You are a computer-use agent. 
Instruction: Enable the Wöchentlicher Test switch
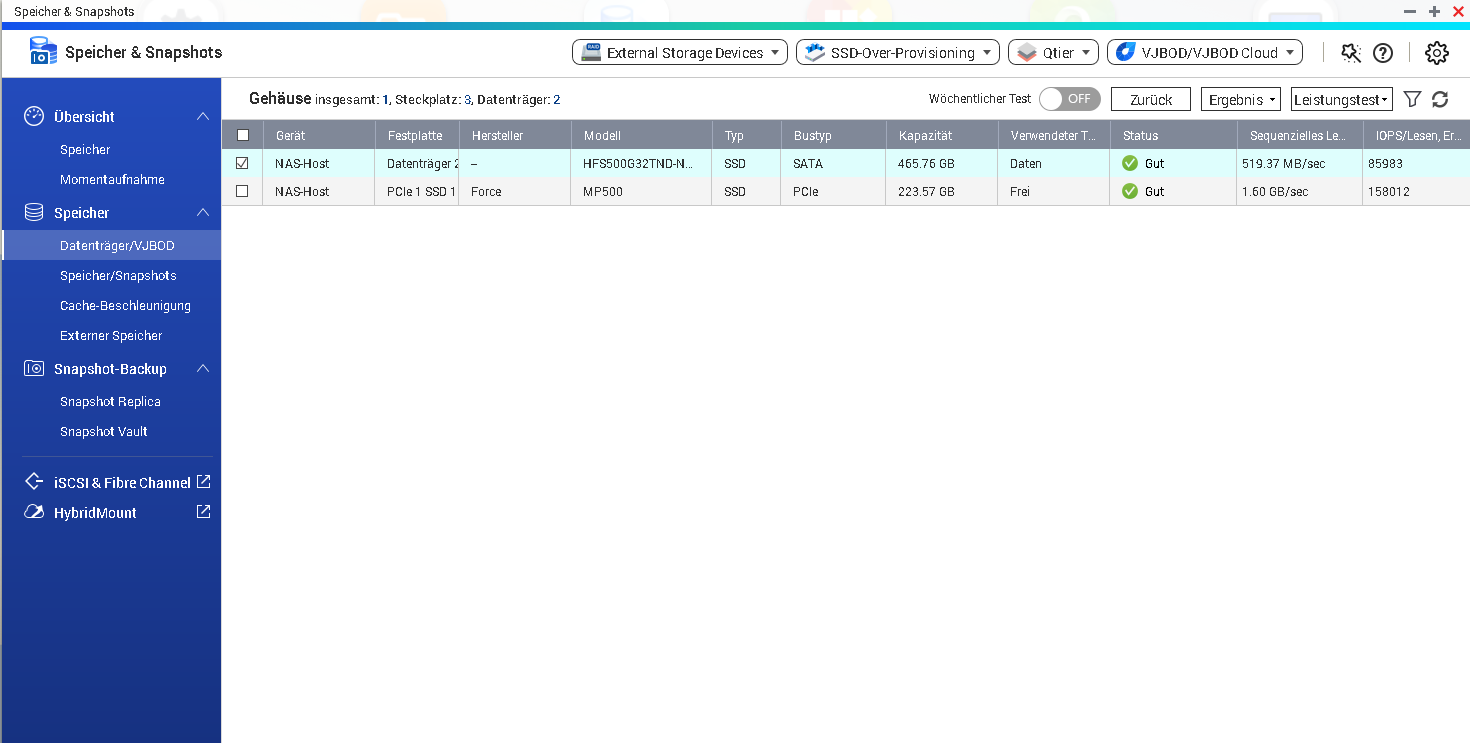(x=1069, y=99)
